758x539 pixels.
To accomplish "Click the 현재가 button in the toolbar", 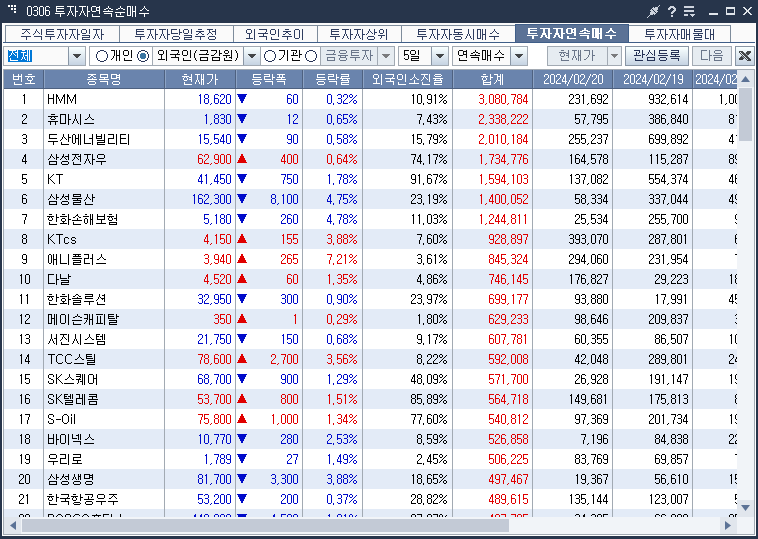I will tap(577, 56).
